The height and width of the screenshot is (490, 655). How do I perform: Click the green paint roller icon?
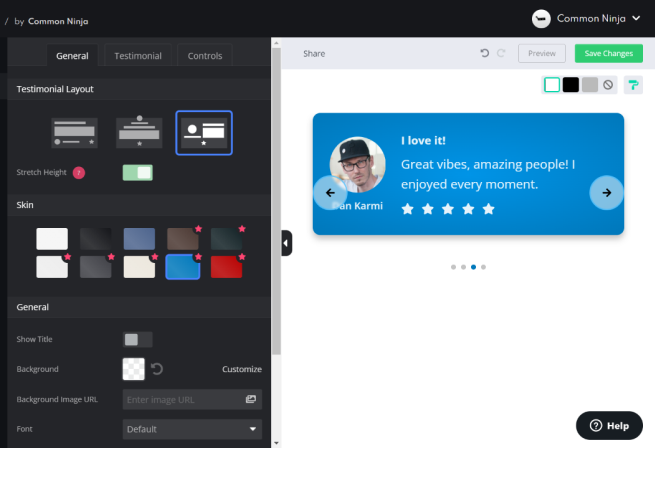tap(633, 85)
